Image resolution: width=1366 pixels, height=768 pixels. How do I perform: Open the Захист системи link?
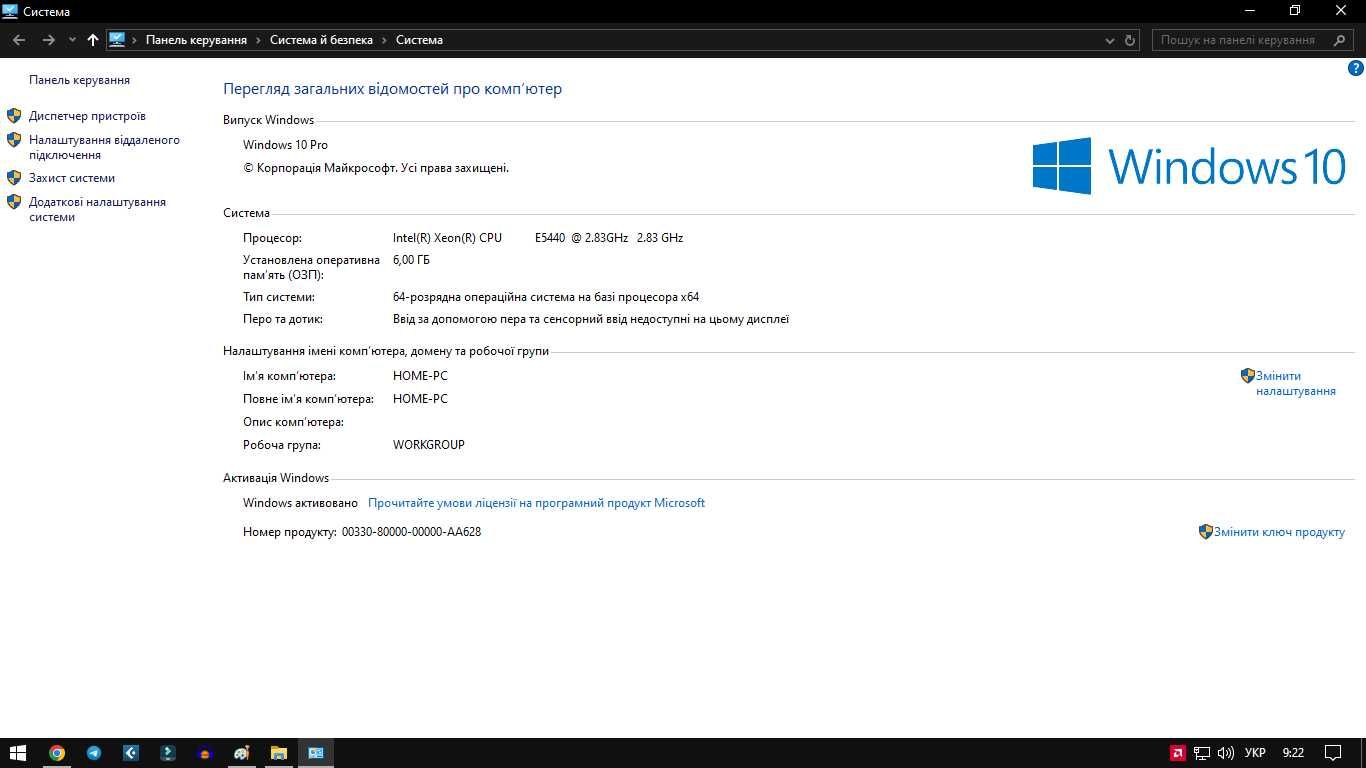(x=72, y=178)
